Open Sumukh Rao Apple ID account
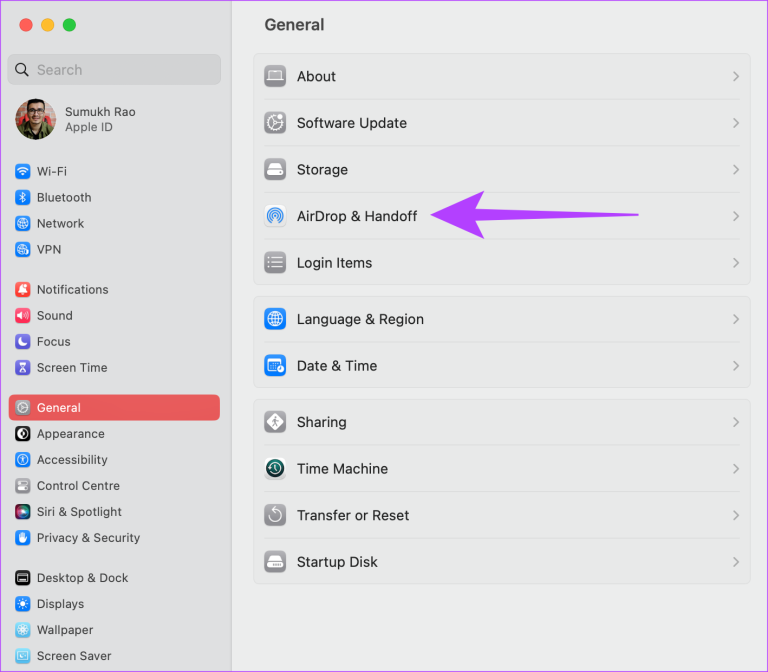This screenshot has height=672, width=768. [x=76, y=119]
